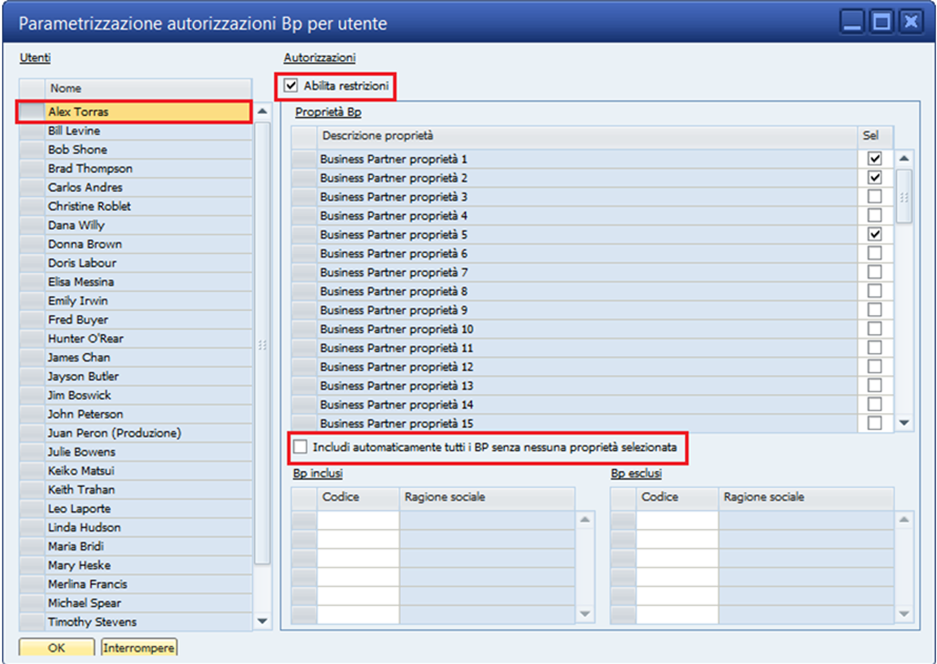The image size is (937, 664).
Task: Click first Codice field under Bp esclusi
Action: (677, 520)
